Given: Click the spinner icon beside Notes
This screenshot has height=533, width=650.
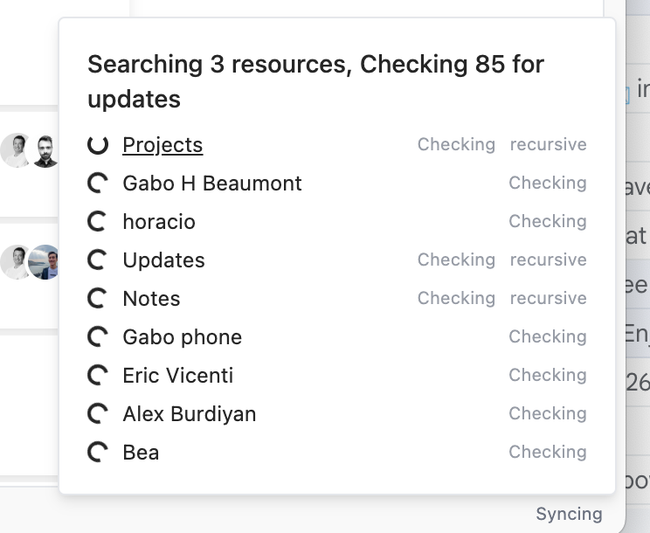Looking at the screenshot, I should [97, 298].
